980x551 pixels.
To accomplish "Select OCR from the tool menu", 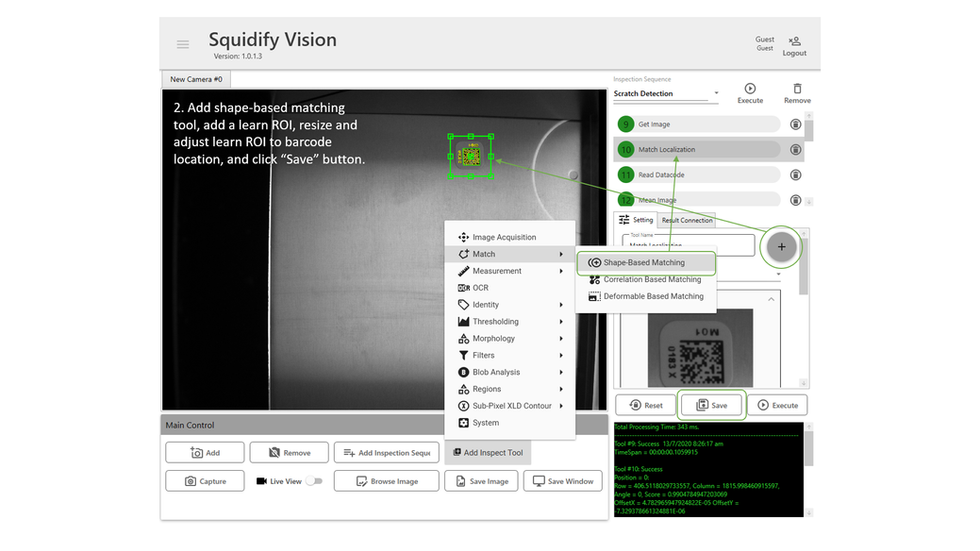I will (509, 288).
